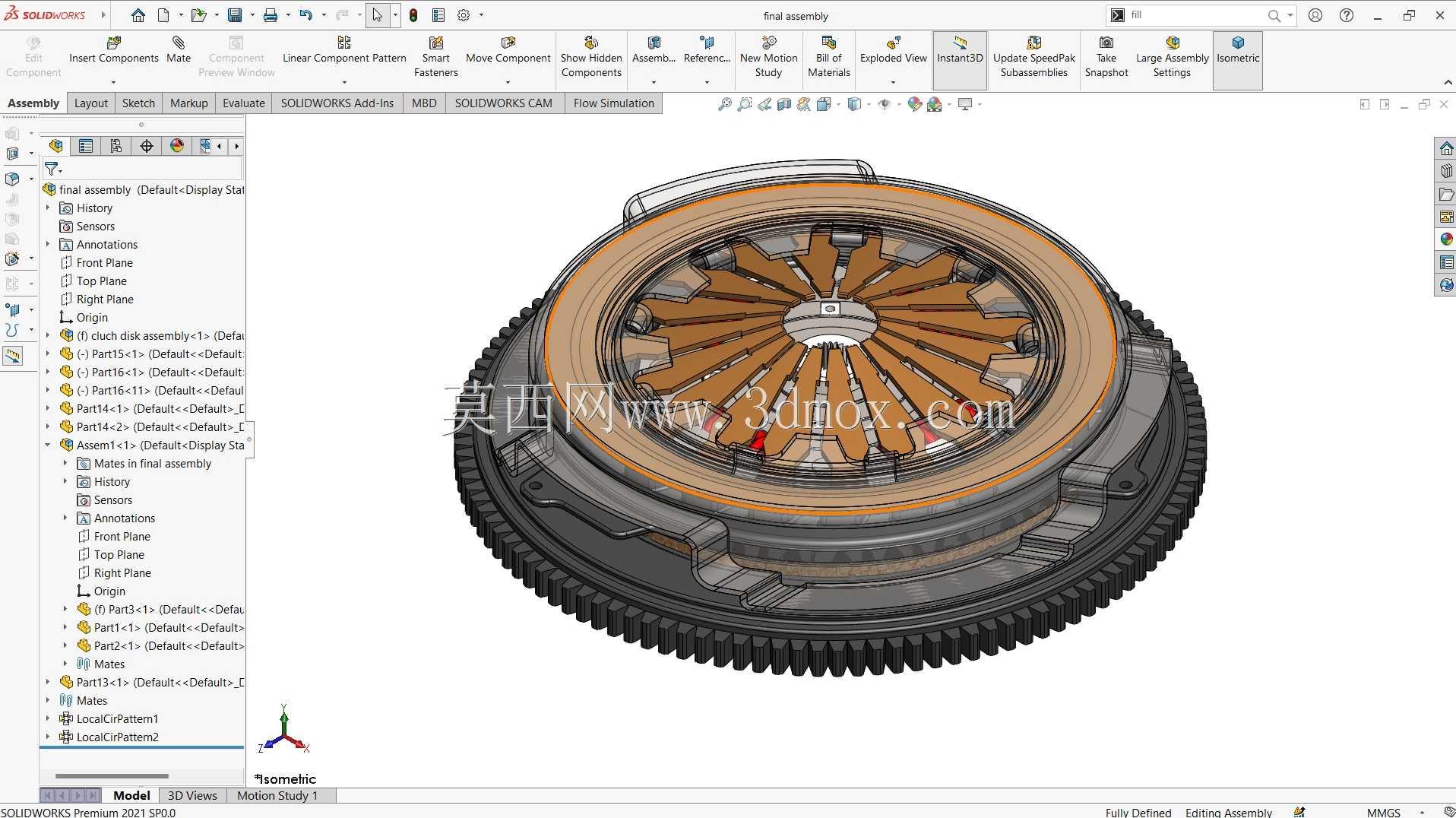The height and width of the screenshot is (818, 1456).
Task: Open the user login account icon
Action: click(1315, 15)
